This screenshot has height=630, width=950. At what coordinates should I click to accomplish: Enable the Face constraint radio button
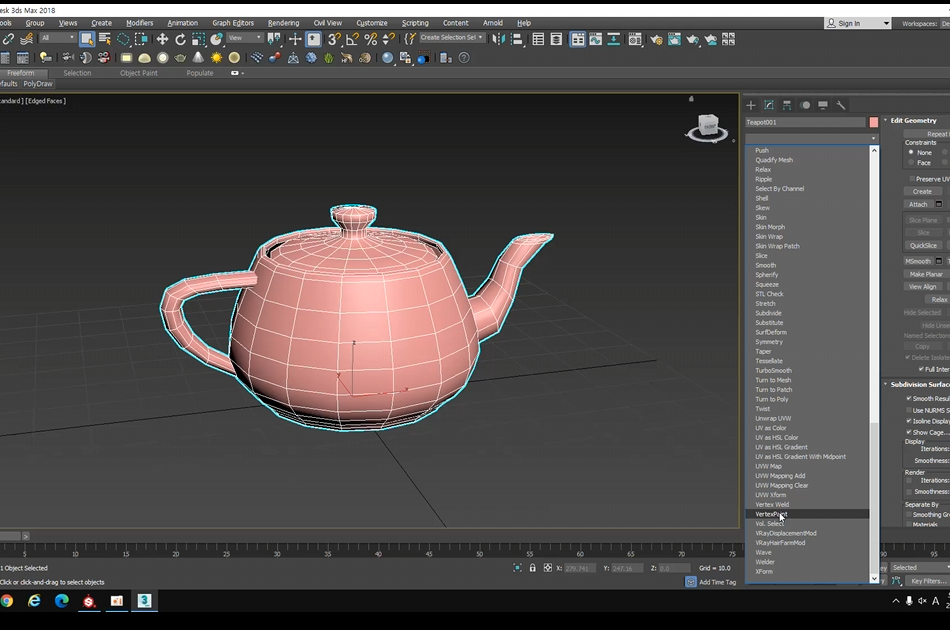point(911,162)
